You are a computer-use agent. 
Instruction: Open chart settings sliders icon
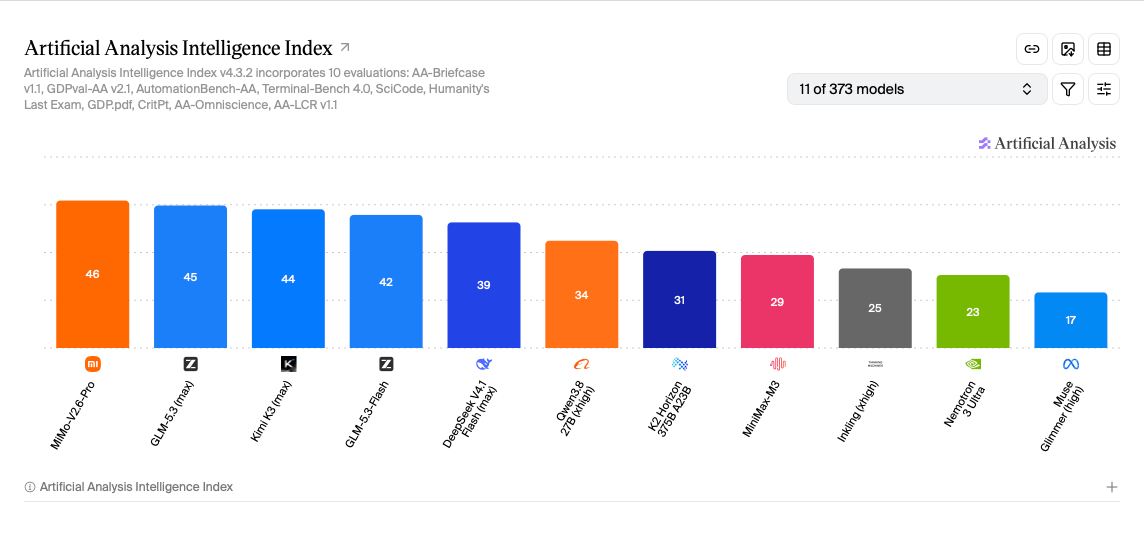coord(1104,89)
